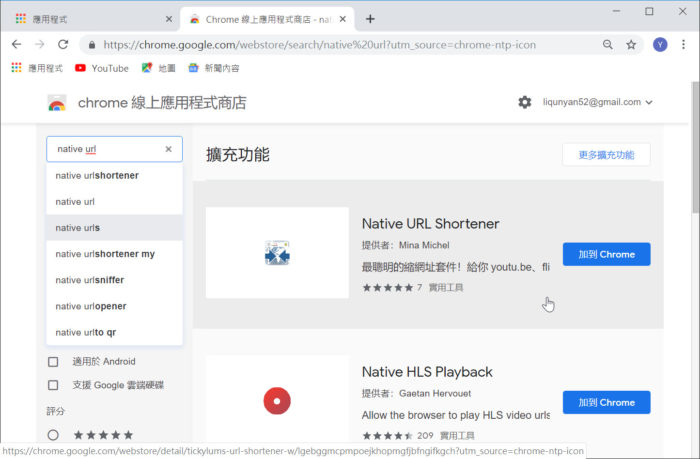Close the Chrome Web Store tab
Screen dimensions: 700x459
(x=342, y=19)
